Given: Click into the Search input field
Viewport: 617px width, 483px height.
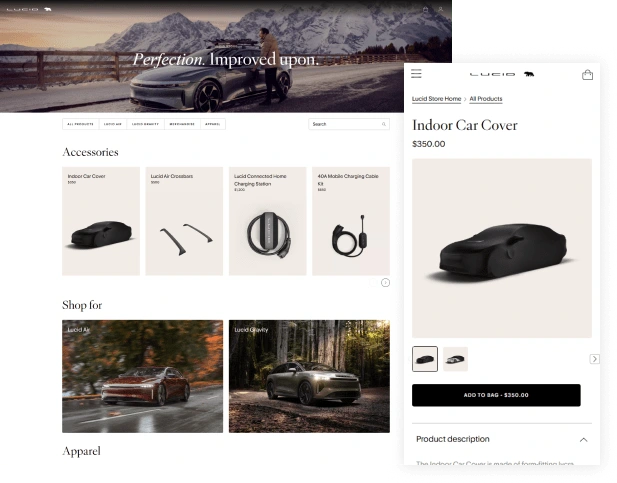Looking at the screenshot, I should point(349,124).
